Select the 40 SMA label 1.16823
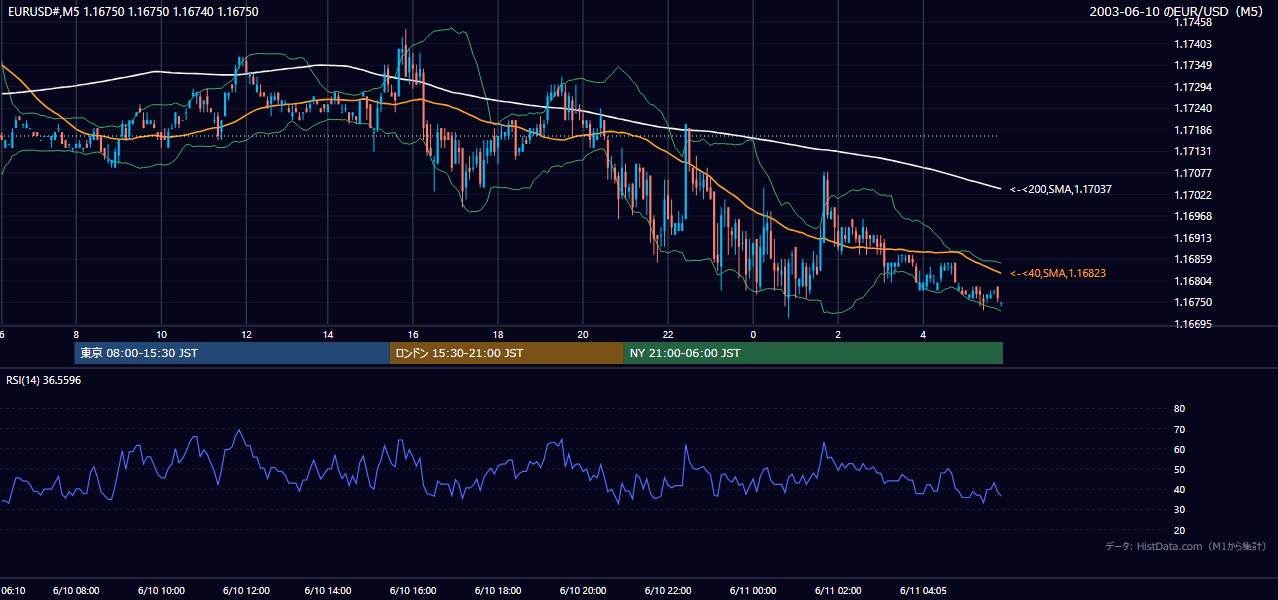Image resolution: width=1278 pixels, height=600 pixels. pyautogui.click(x=1058, y=273)
